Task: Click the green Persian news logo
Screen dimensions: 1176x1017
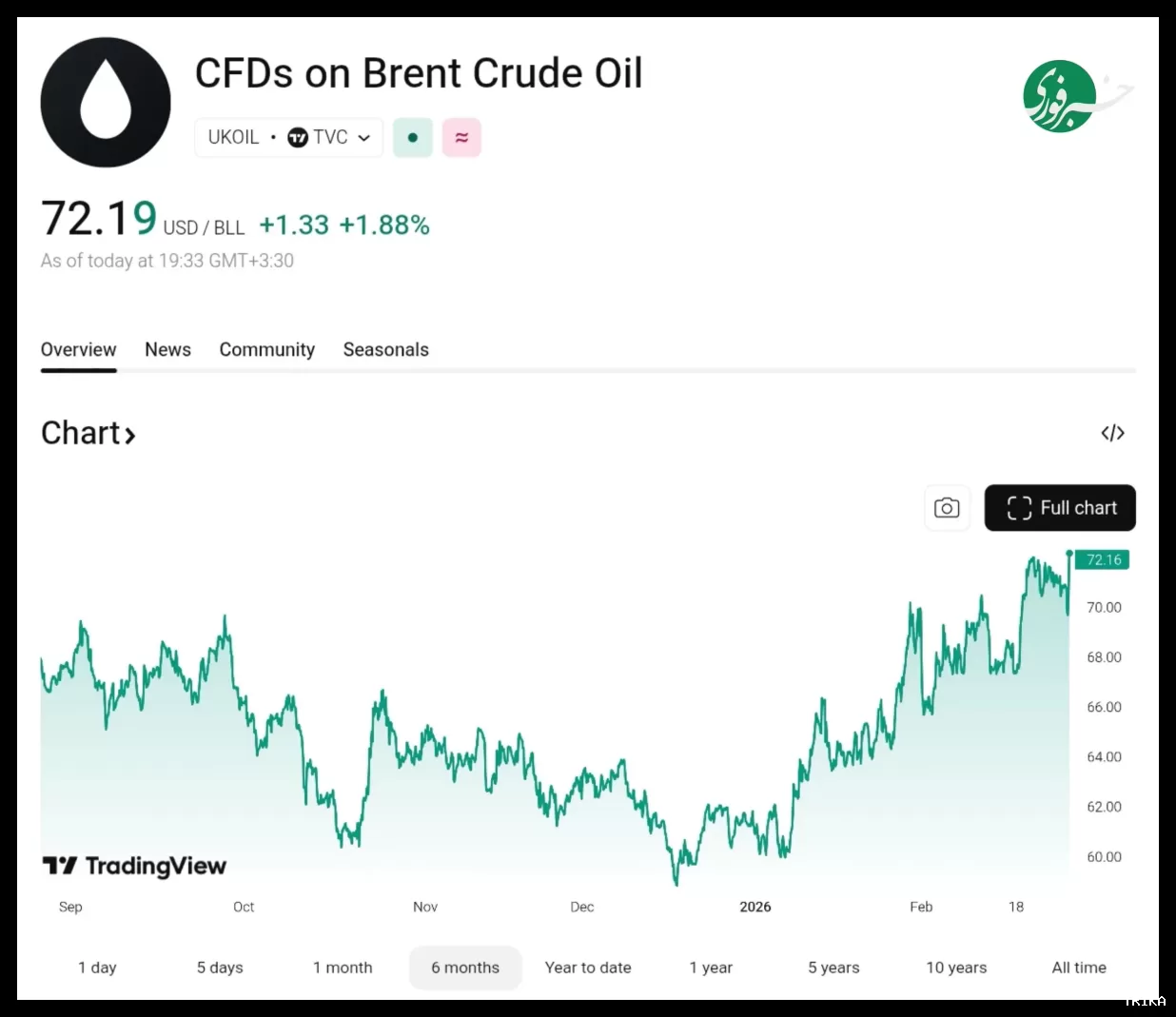Action: [1062, 96]
